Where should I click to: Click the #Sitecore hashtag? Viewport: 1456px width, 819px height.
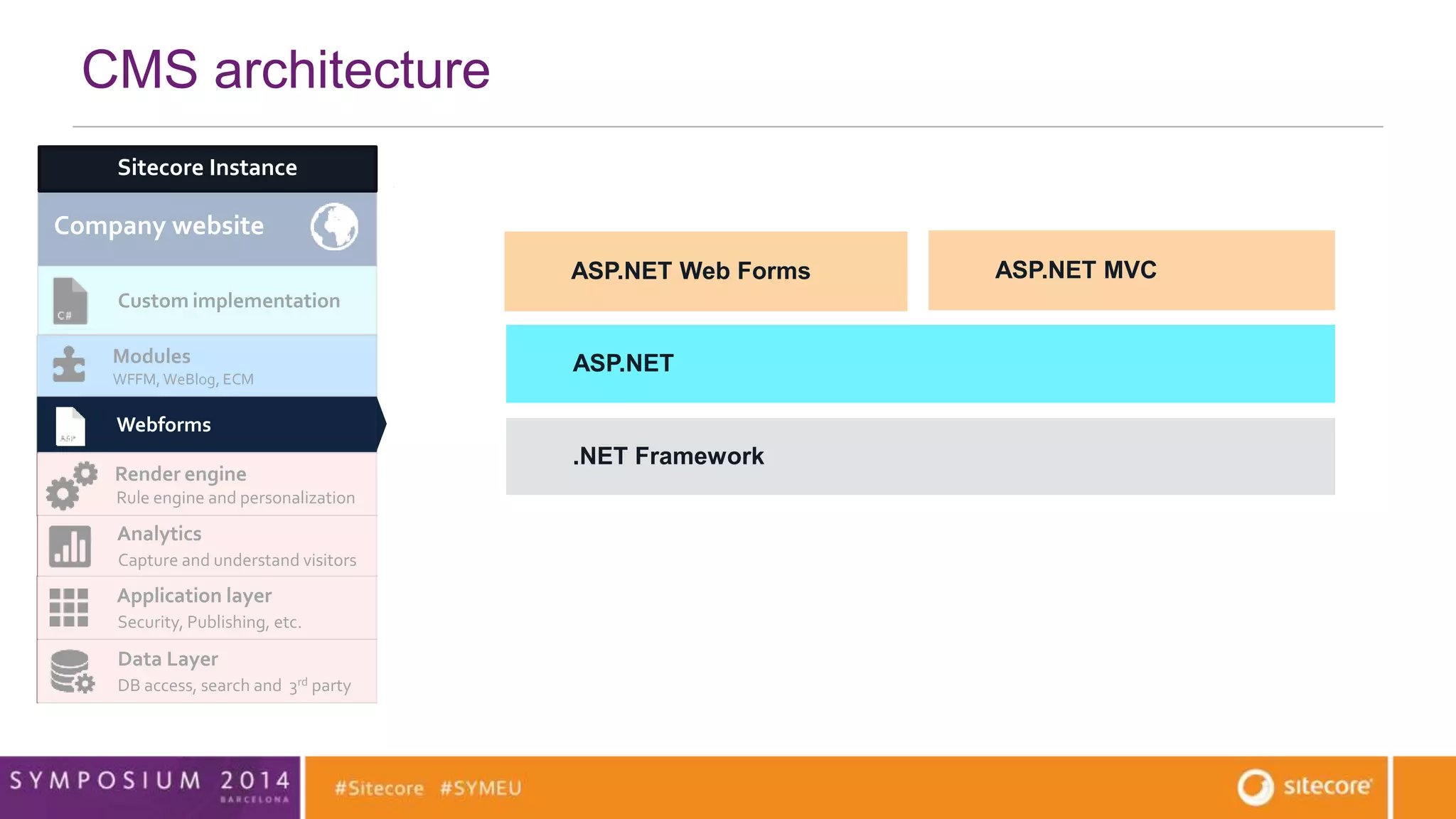point(379,788)
